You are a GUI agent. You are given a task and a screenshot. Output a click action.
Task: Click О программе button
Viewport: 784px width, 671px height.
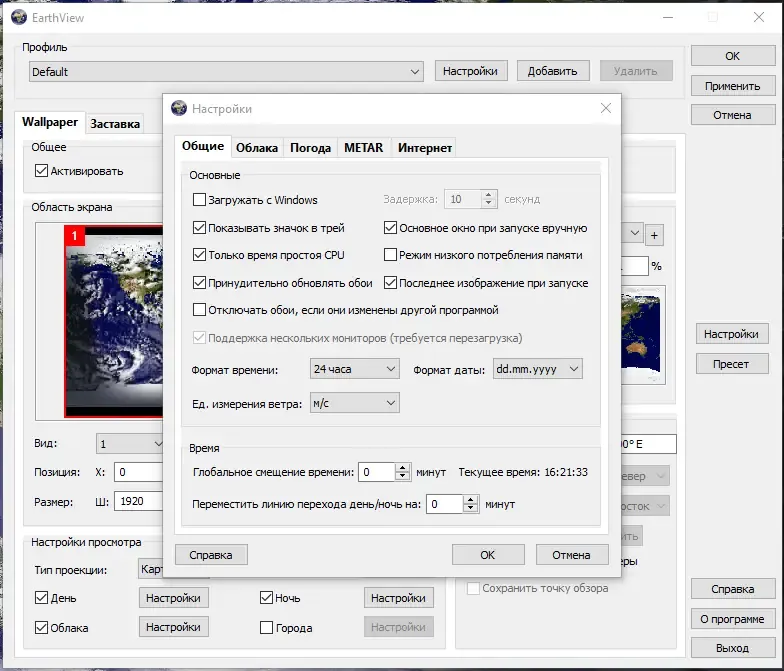click(x=733, y=619)
